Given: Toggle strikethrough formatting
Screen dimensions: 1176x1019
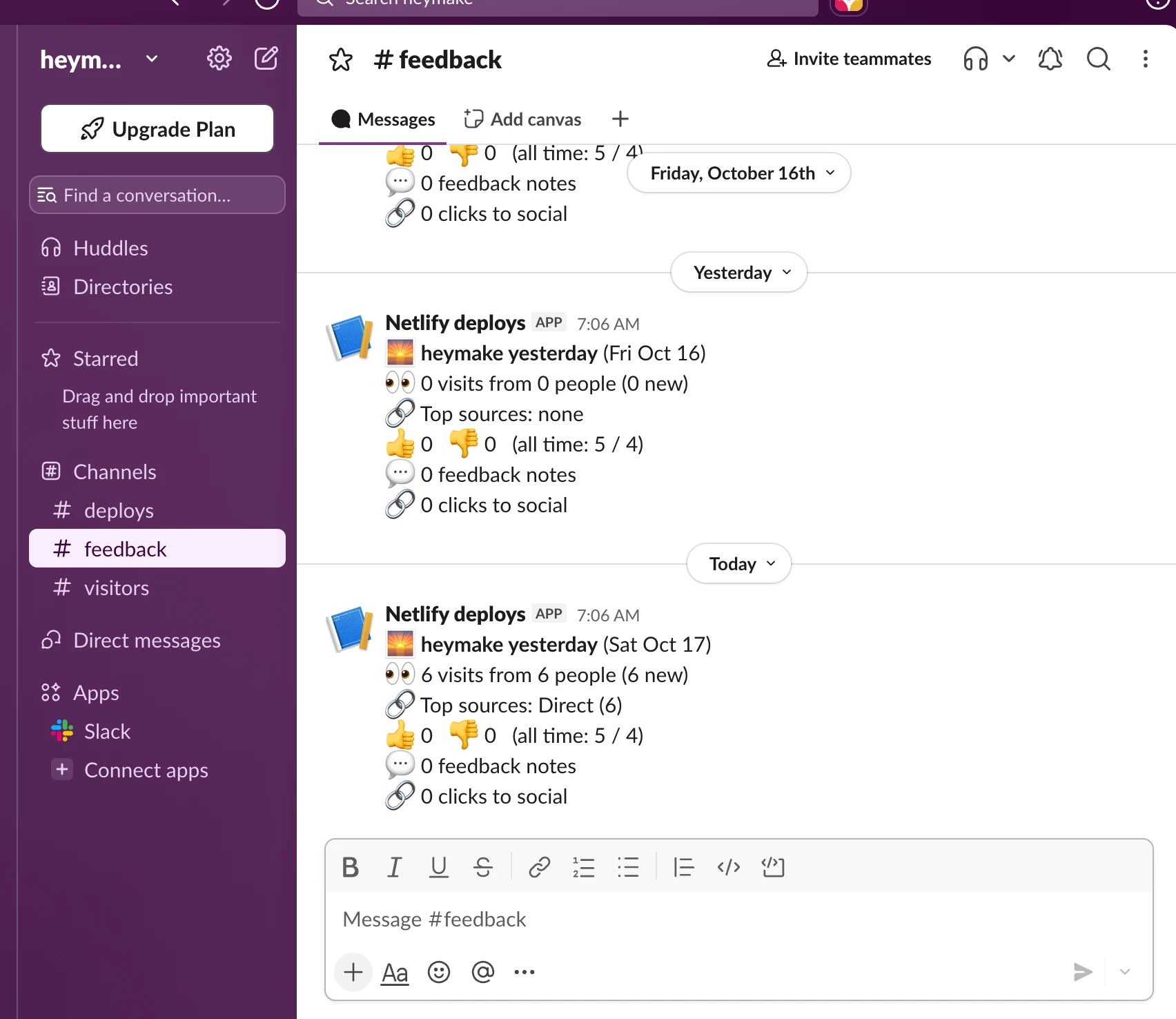Looking at the screenshot, I should click(x=483, y=867).
